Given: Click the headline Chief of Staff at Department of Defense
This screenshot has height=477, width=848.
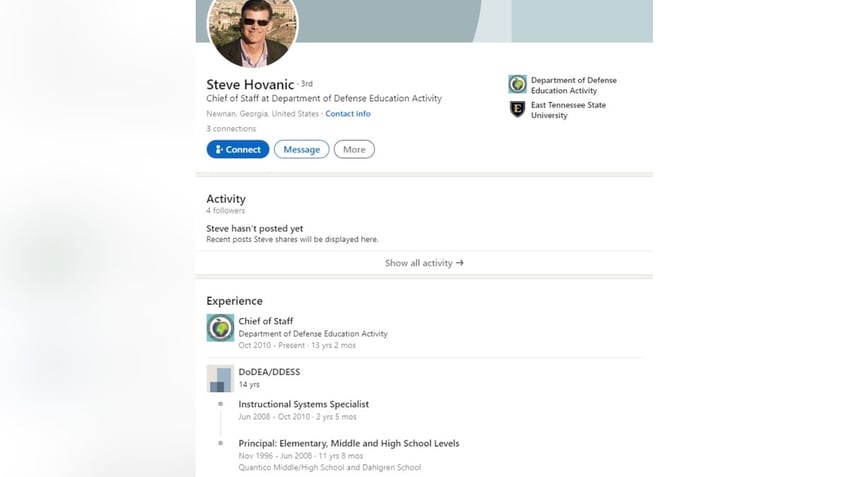Looking at the screenshot, I should tap(324, 98).
